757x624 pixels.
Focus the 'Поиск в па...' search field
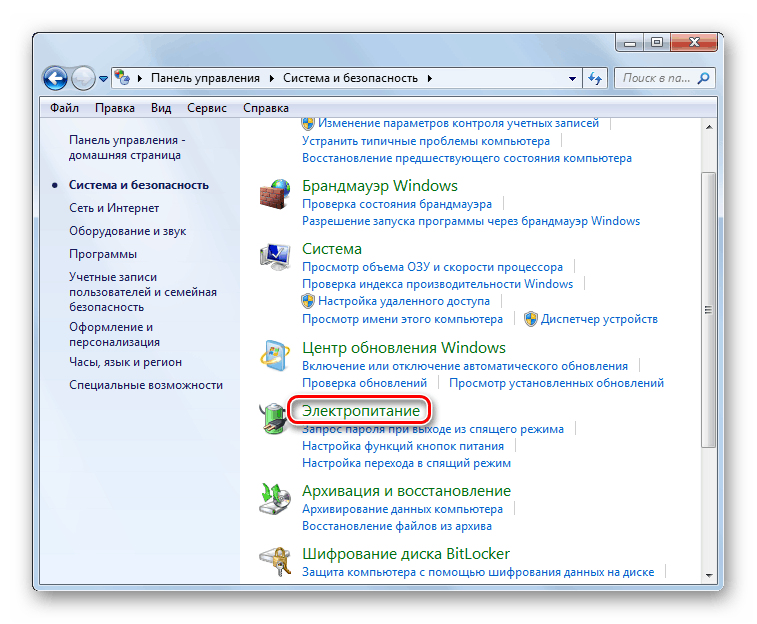coord(664,78)
